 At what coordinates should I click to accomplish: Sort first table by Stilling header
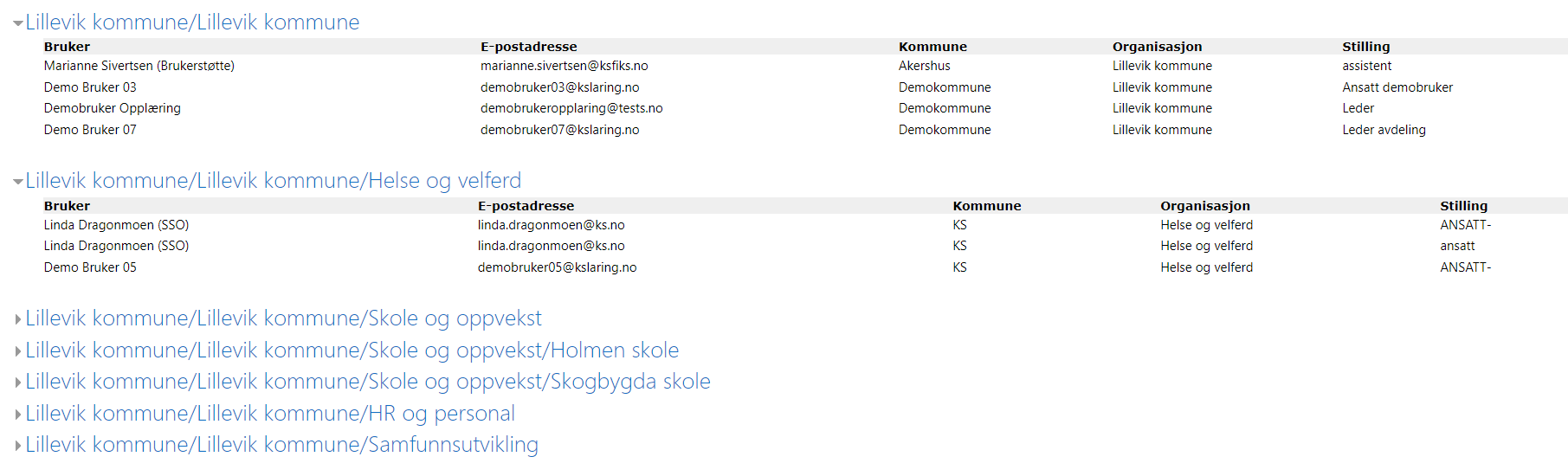click(x=1366, y=47)
